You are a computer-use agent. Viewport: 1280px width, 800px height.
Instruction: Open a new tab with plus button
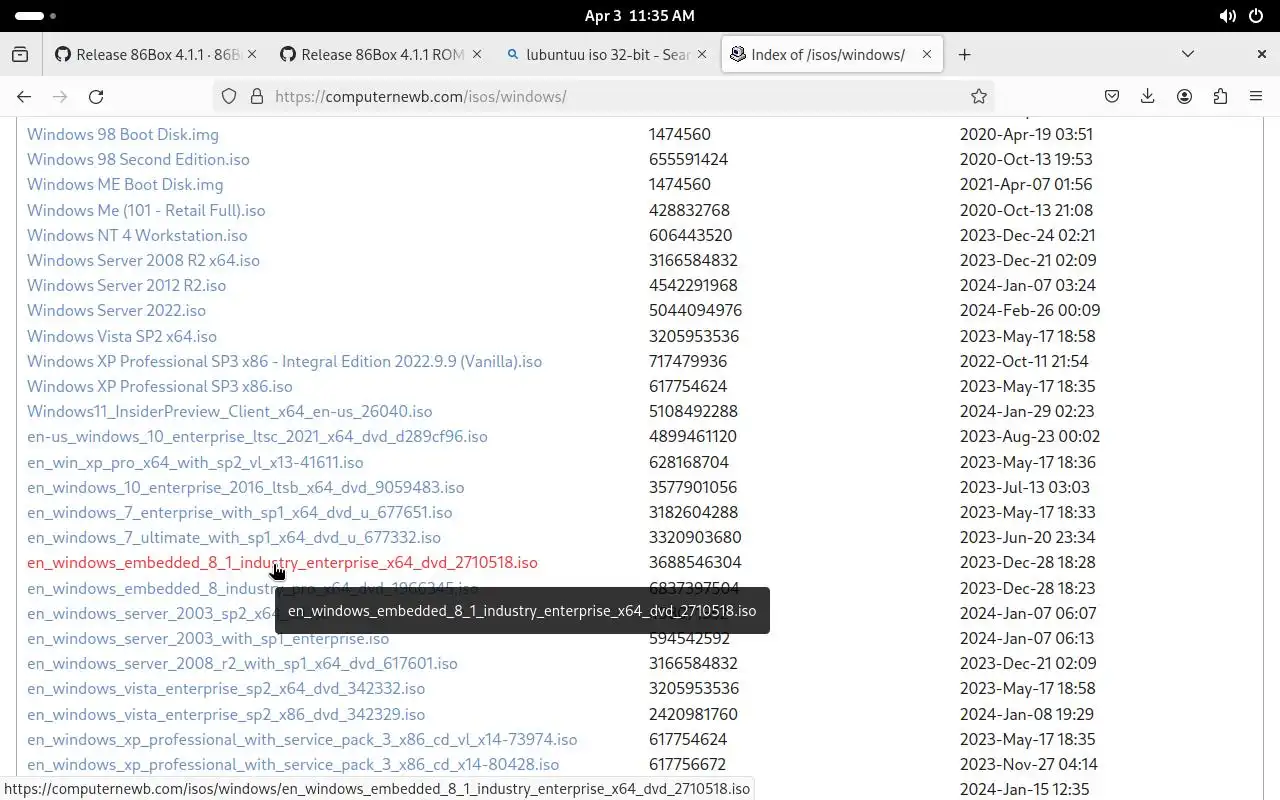(964, 55)
